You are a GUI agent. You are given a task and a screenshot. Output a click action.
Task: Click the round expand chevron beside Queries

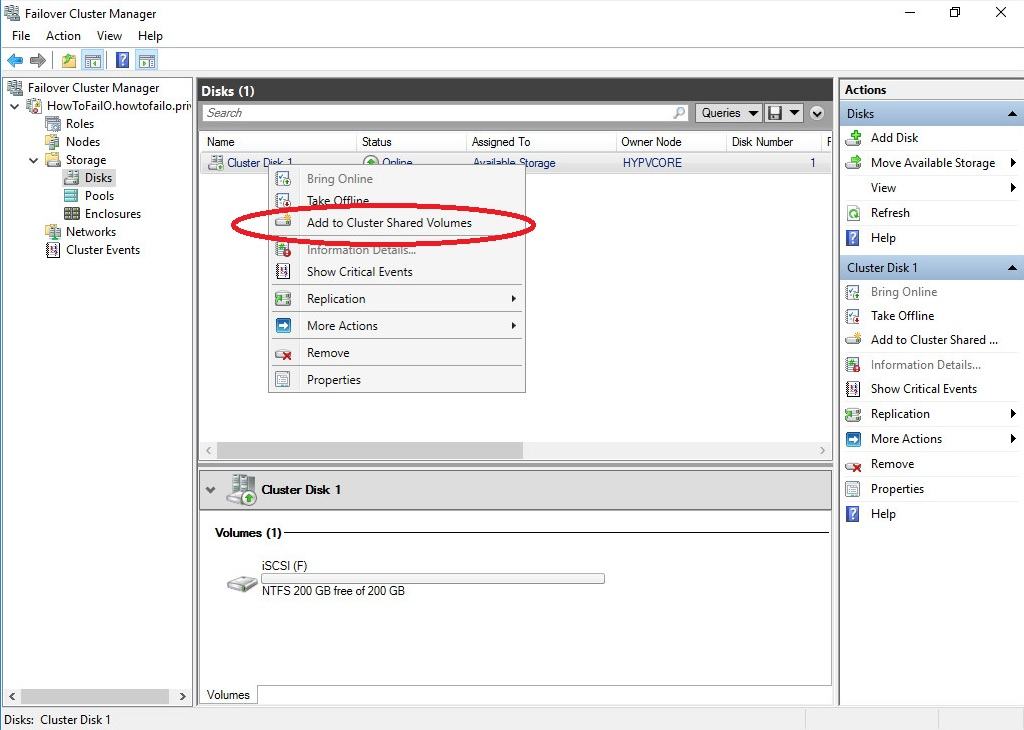[817, 113]
